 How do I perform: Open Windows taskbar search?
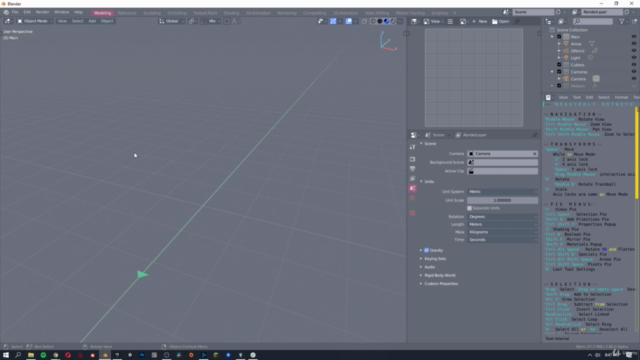pyautogui.click(x=18, y=355)
